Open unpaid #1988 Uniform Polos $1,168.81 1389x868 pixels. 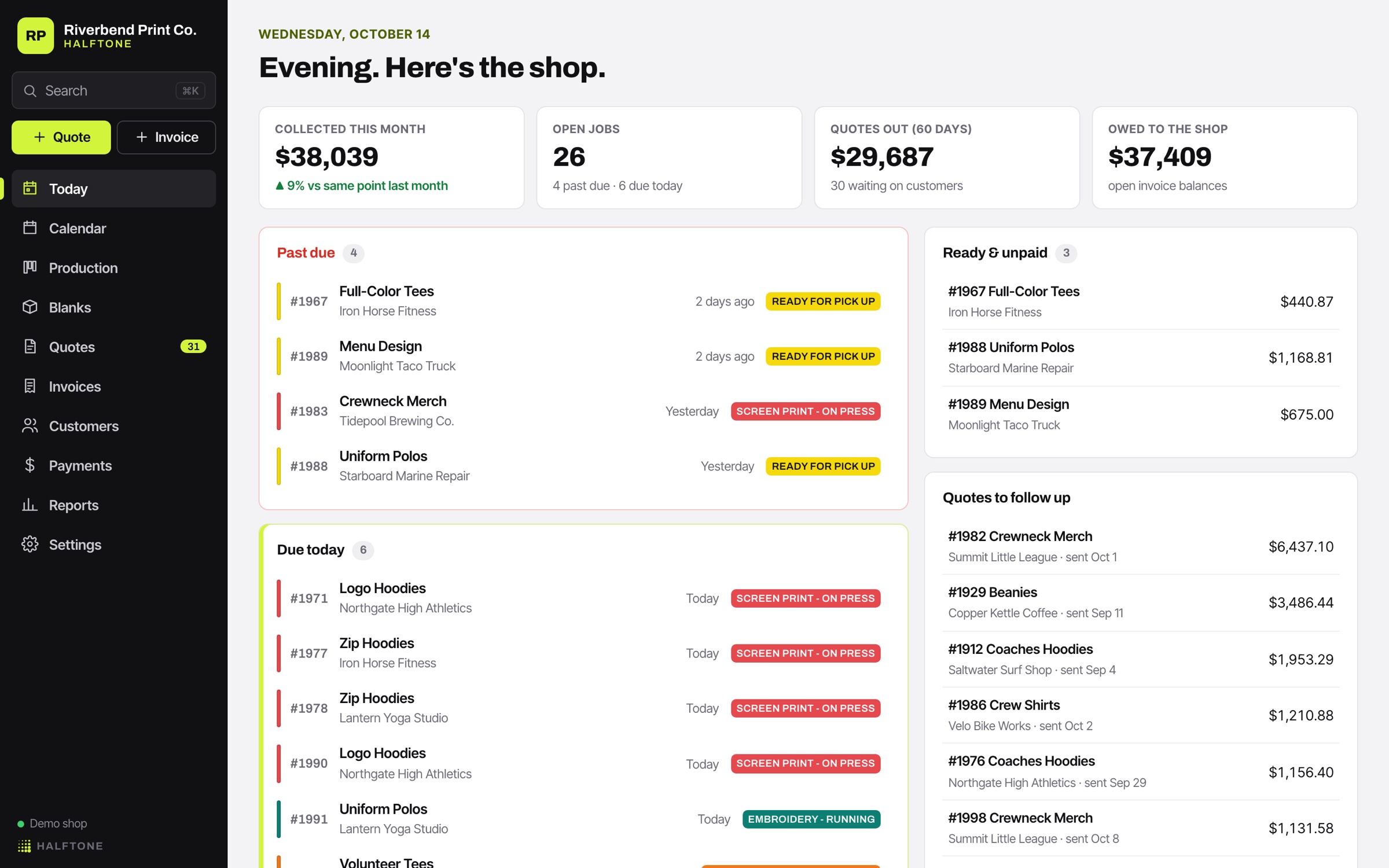click(x=1141, y=358)
